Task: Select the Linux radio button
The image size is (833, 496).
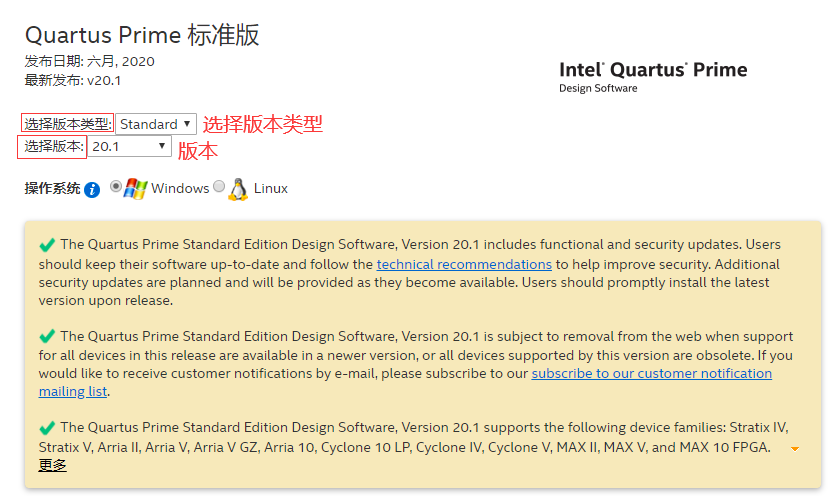Action: click(x=219, y=186)
